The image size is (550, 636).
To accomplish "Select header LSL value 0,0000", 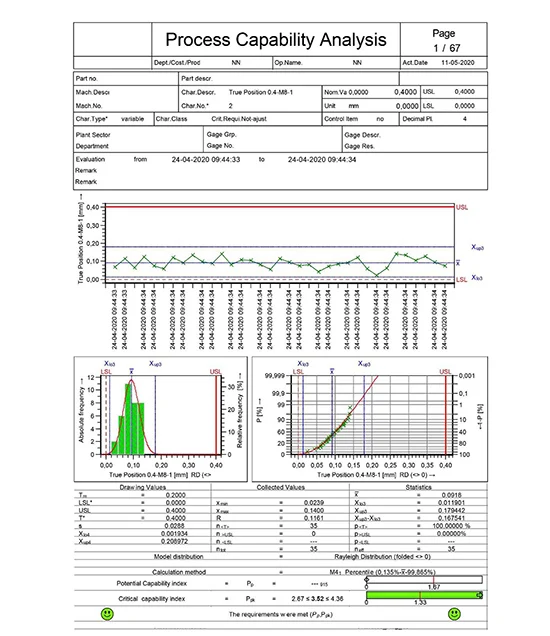I will [x=464, y=106].
